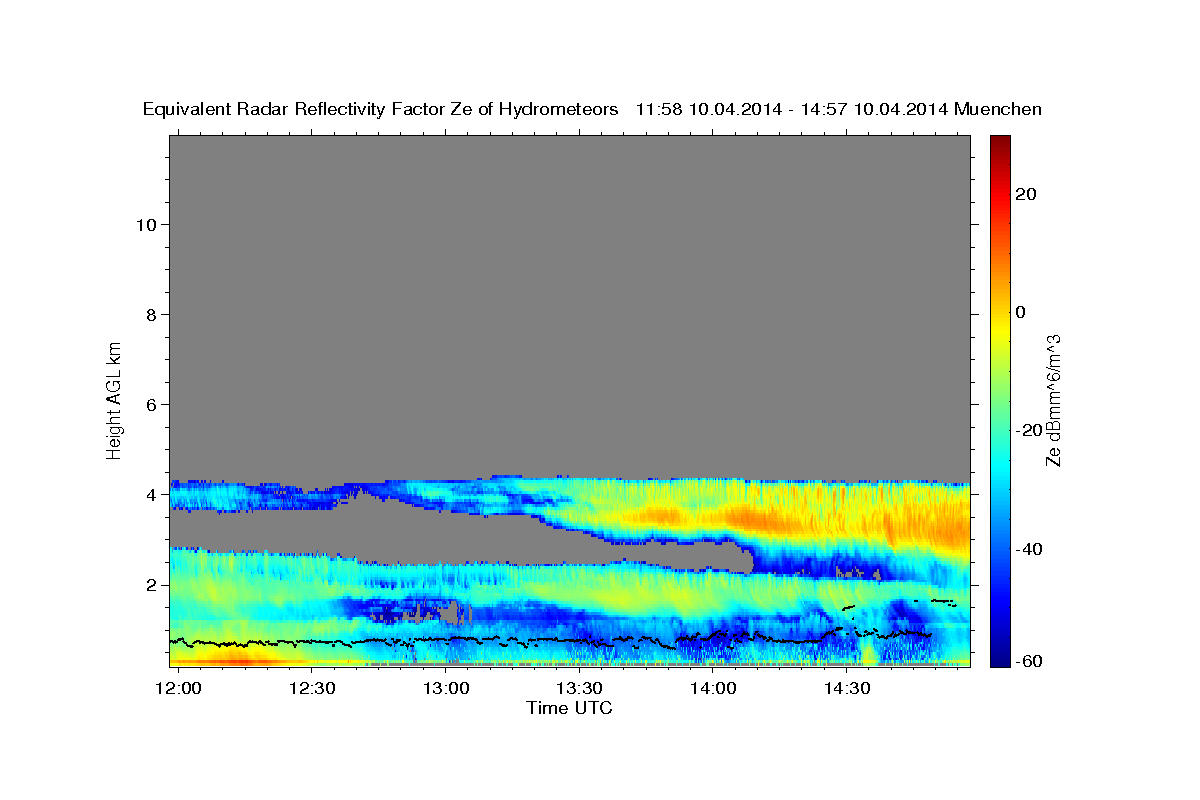The image size is (1200, 800).
Task: Click the plot title 'Equivalent Radar Reflectivity Factor Ze of Hydrometeors'
Action: 380,110
